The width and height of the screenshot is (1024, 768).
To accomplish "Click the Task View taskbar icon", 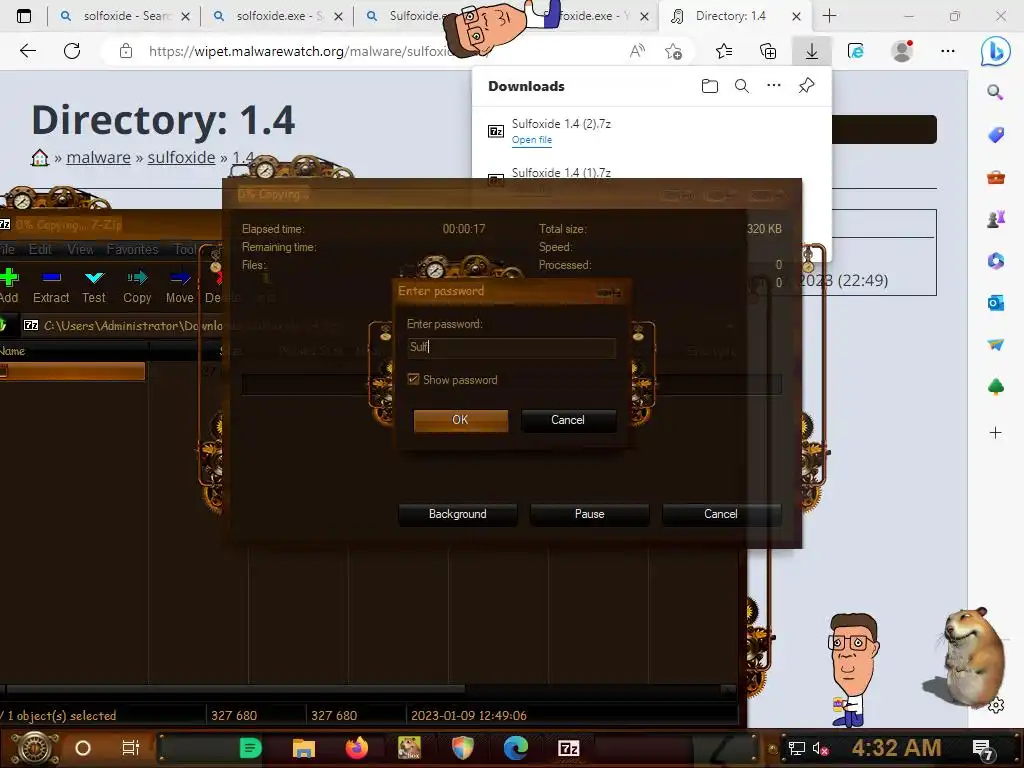I will pos(131,748).
